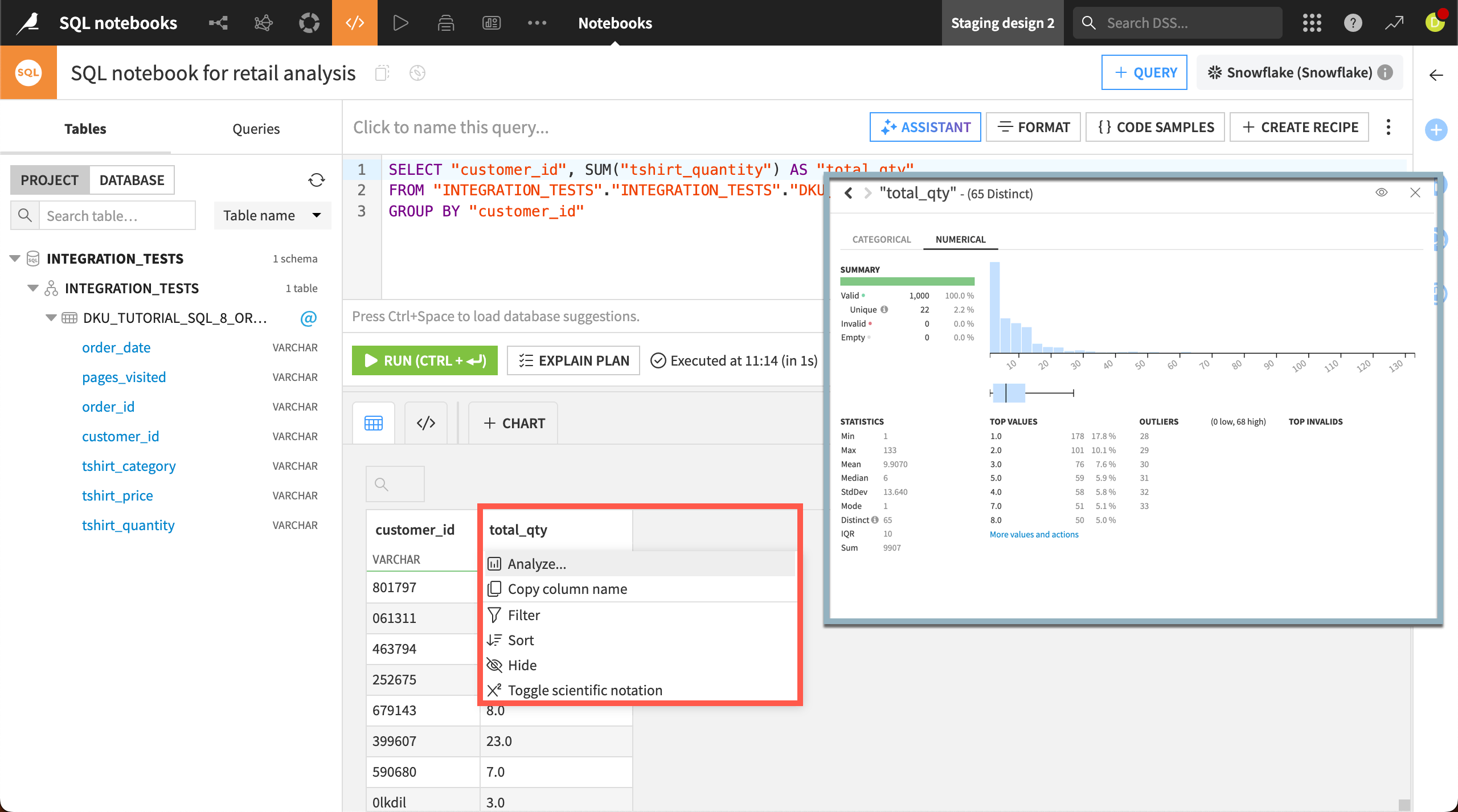The image size is (1458, 812).
Task: Collapse the DKU_TUTORIAL_SQL_8 column list
Action: point(51,318)
